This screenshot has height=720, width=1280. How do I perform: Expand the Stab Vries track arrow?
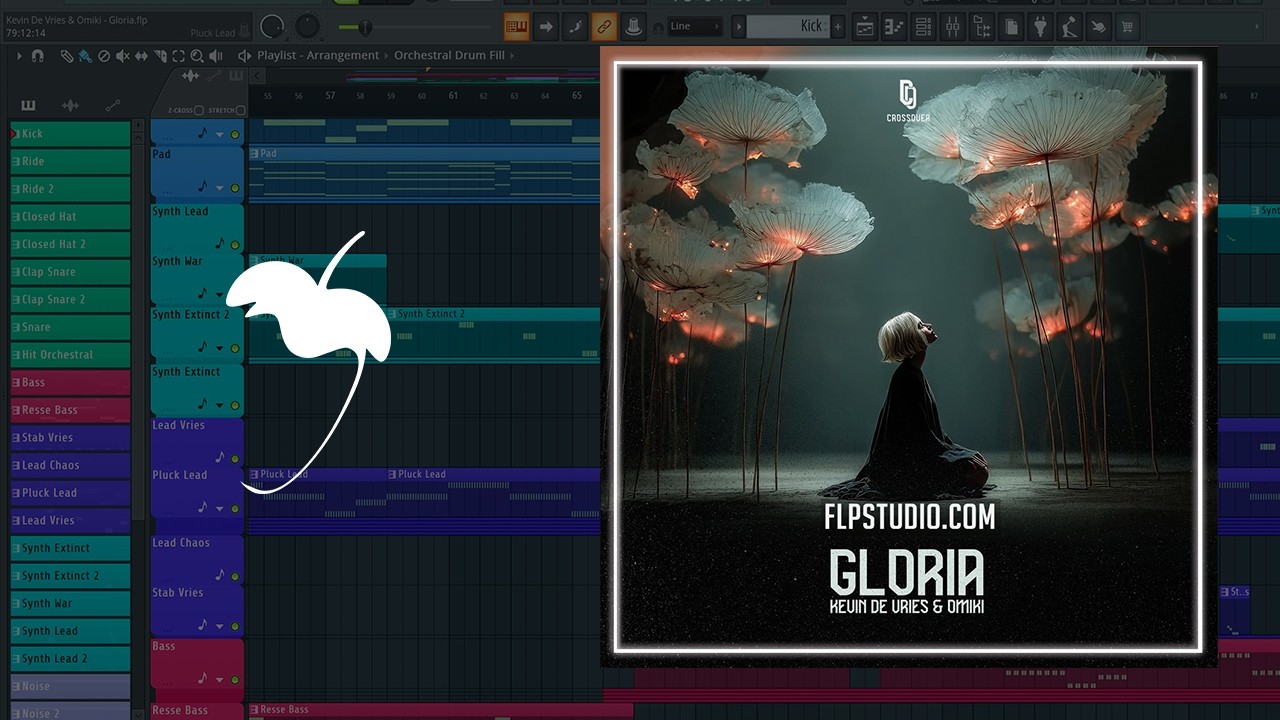click(x=219, y=627)
